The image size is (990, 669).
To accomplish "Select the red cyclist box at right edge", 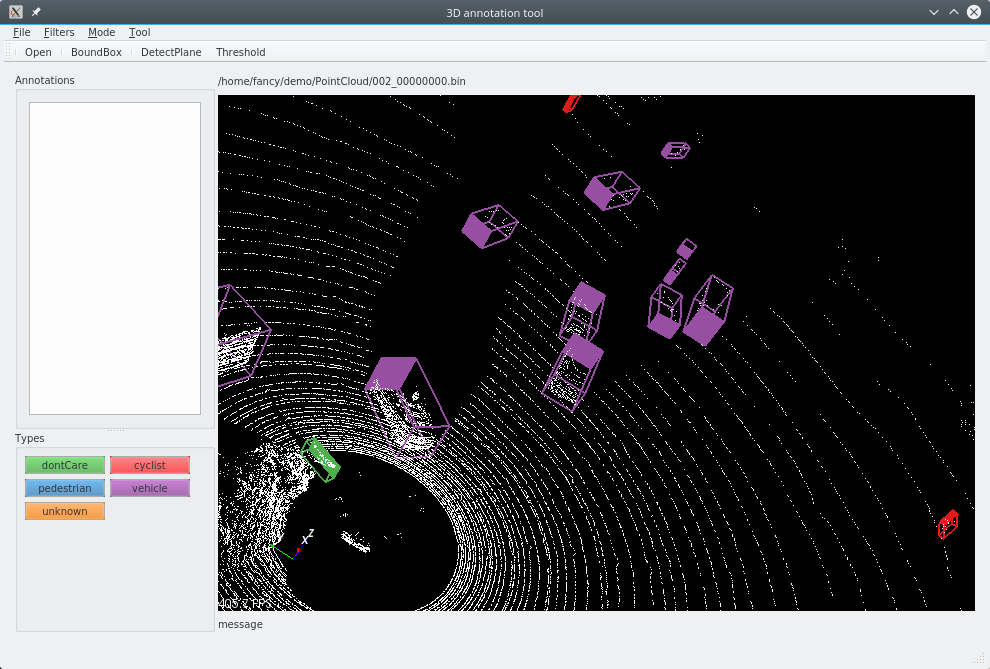I will point(948,524).
